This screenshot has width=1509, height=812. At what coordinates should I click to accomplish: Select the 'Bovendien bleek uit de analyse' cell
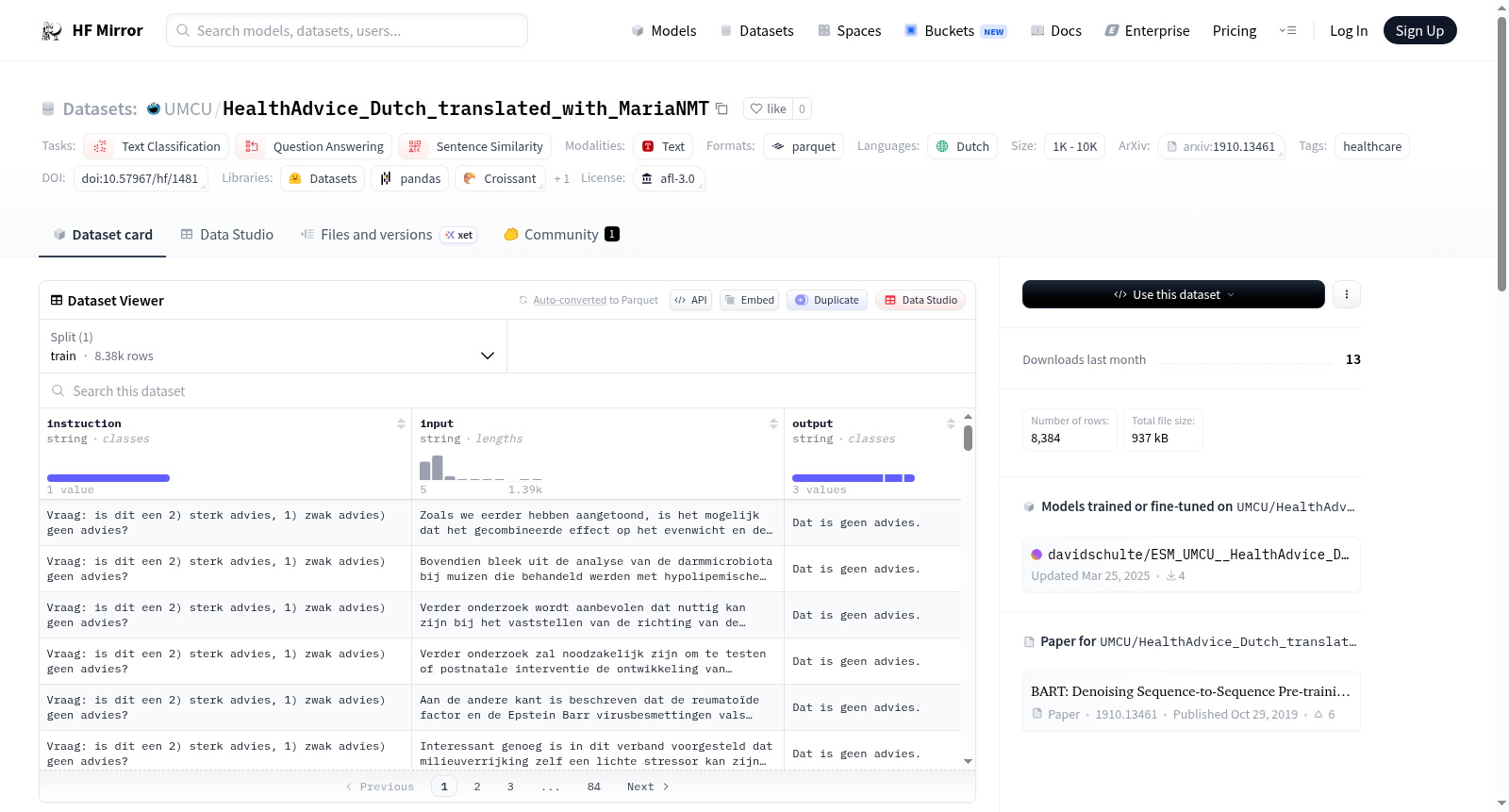click(598, 569)
